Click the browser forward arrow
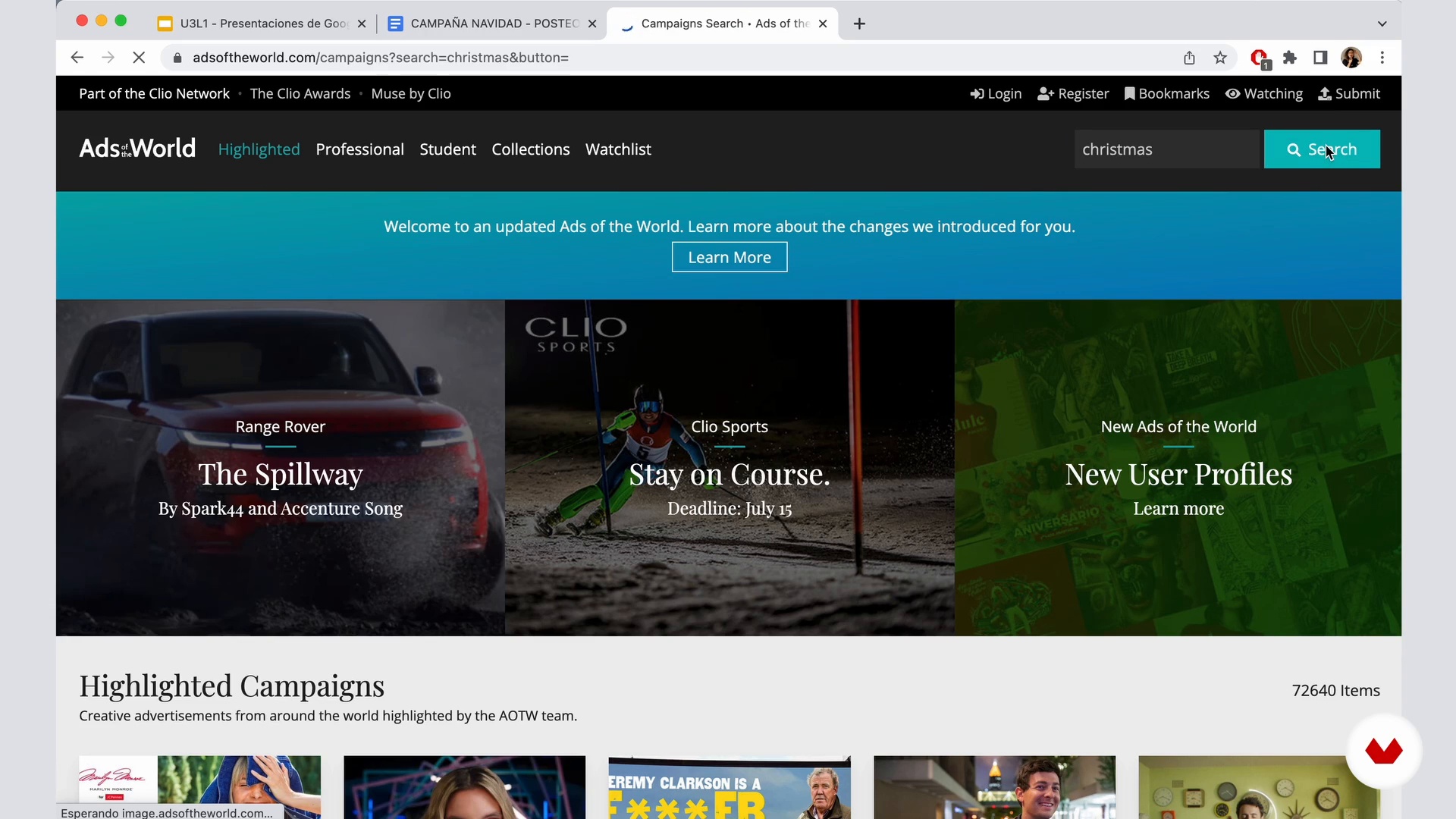The width and height of the screenshot is (1456, 819). (108, 58)
